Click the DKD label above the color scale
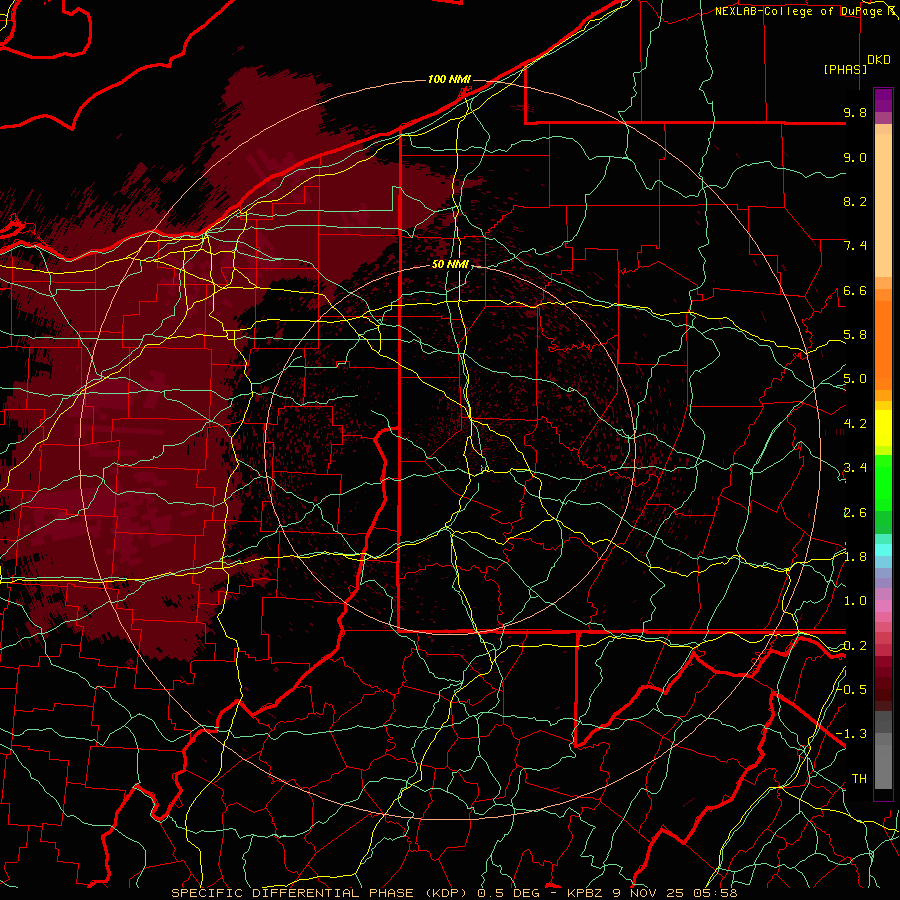 [x=879, y=59]
